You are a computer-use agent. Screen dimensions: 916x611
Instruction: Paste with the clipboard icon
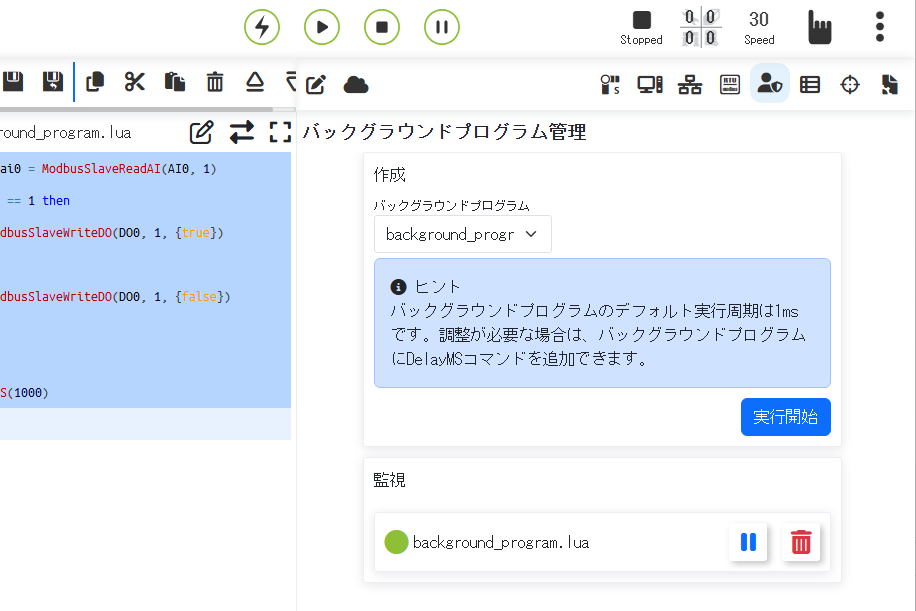175,81
